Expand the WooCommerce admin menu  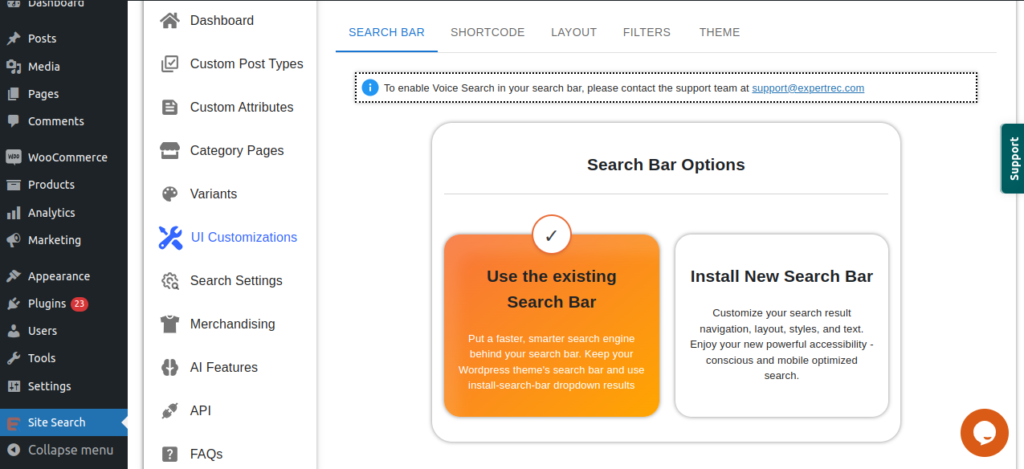(66, 157)
